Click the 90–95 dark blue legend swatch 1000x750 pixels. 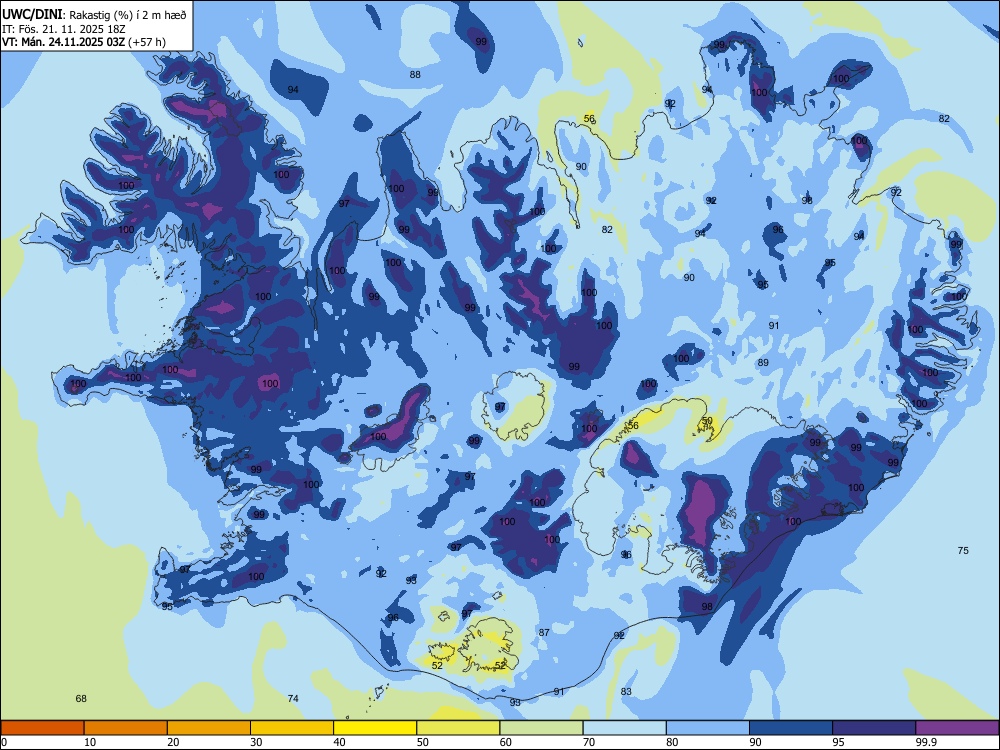click(791, 728)
